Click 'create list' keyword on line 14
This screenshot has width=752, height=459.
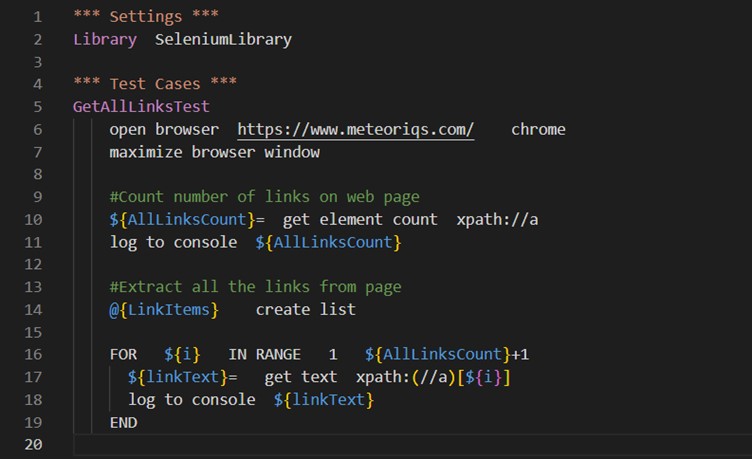pos(306,310)
